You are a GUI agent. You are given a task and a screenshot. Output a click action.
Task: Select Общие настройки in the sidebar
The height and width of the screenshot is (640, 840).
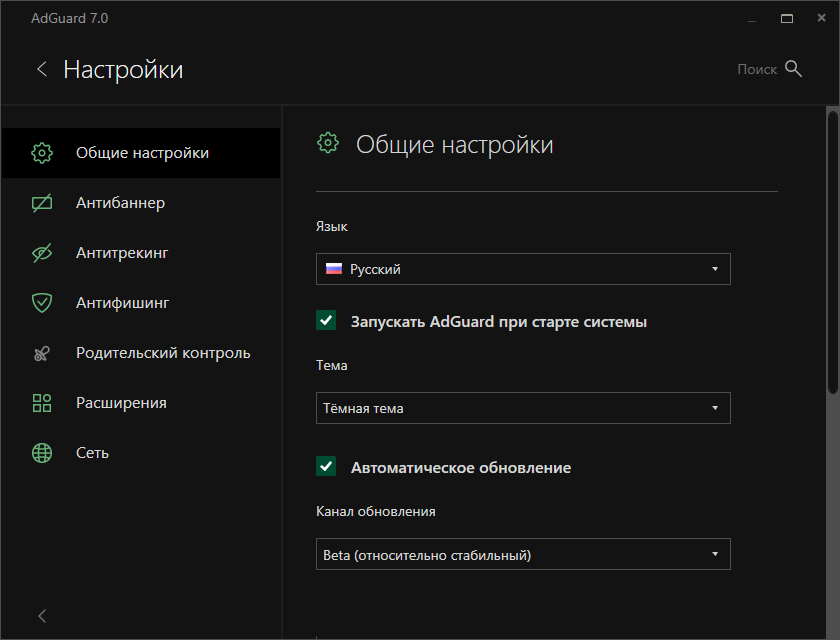140,153
